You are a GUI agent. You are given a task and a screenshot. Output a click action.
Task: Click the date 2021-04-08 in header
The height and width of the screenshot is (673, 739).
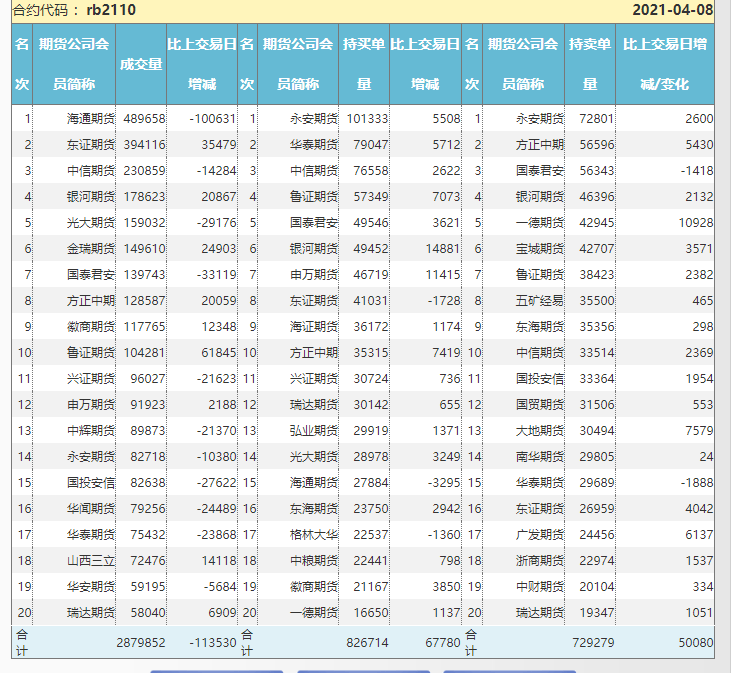(673, 11)
